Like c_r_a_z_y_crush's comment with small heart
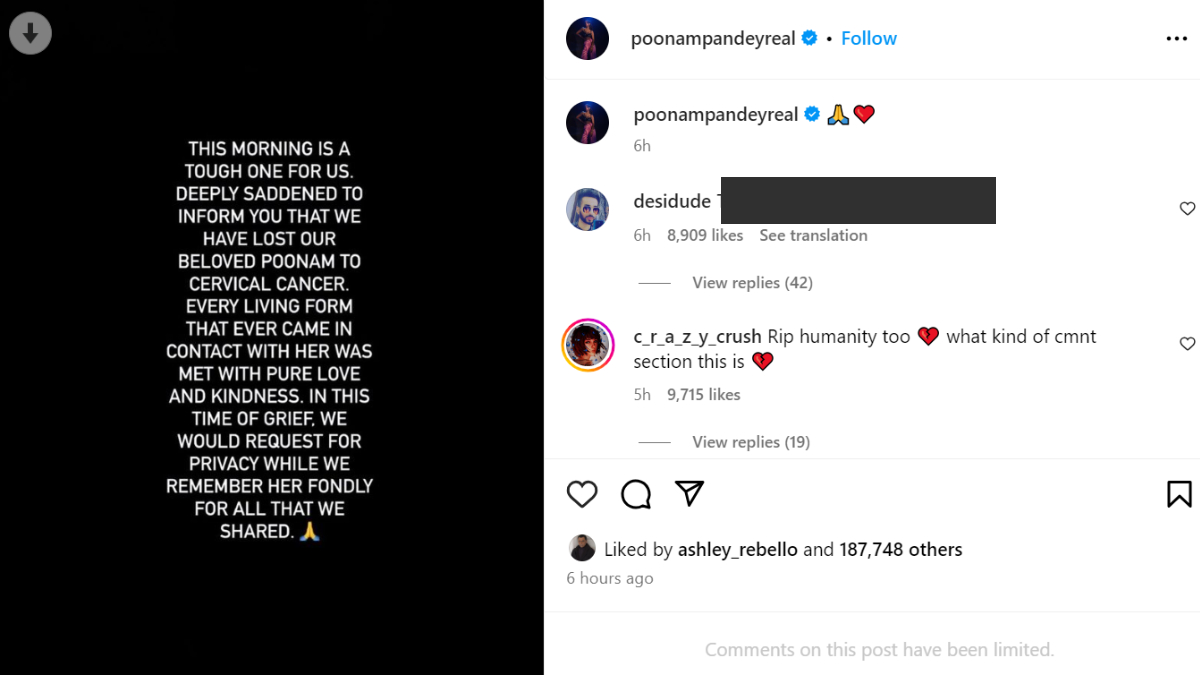Viewport: 1200px width, 675px height. click(1187, 344)
